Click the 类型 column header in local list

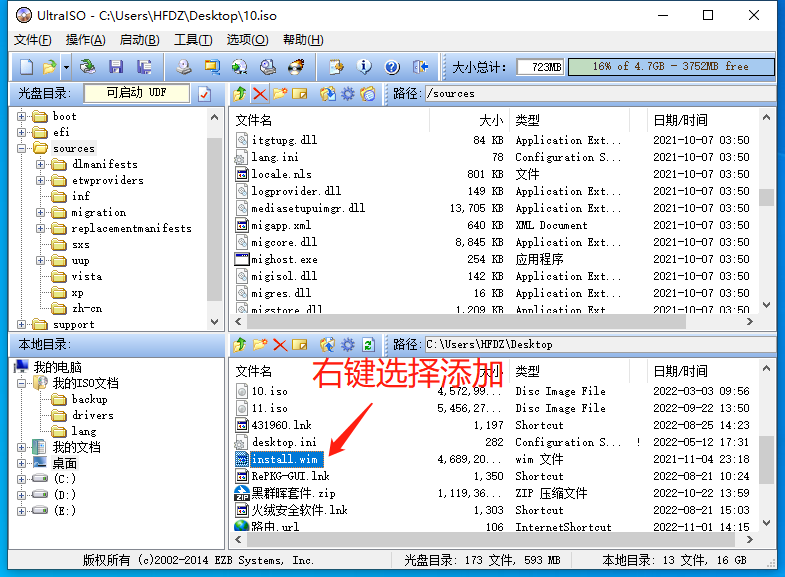coord(528,371)
